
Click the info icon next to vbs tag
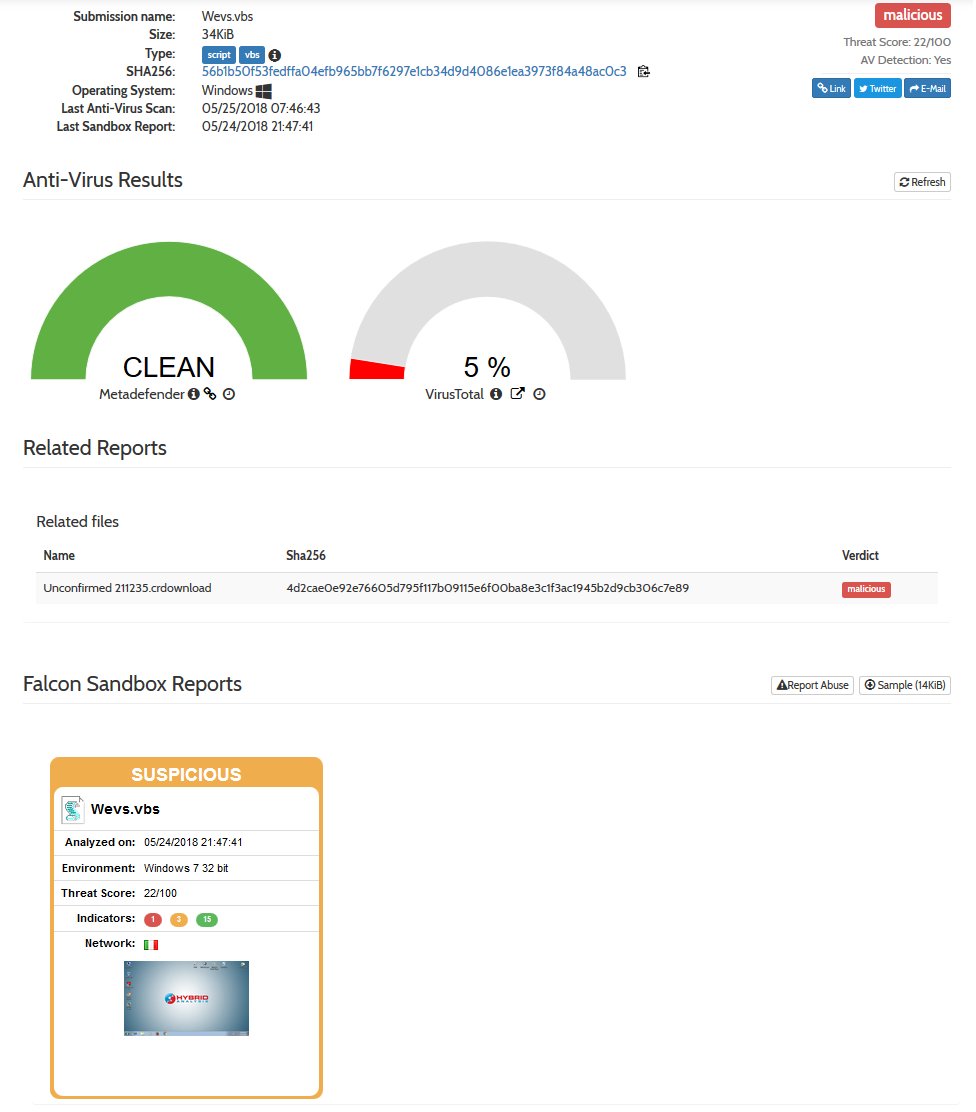[x=274, y=55]
